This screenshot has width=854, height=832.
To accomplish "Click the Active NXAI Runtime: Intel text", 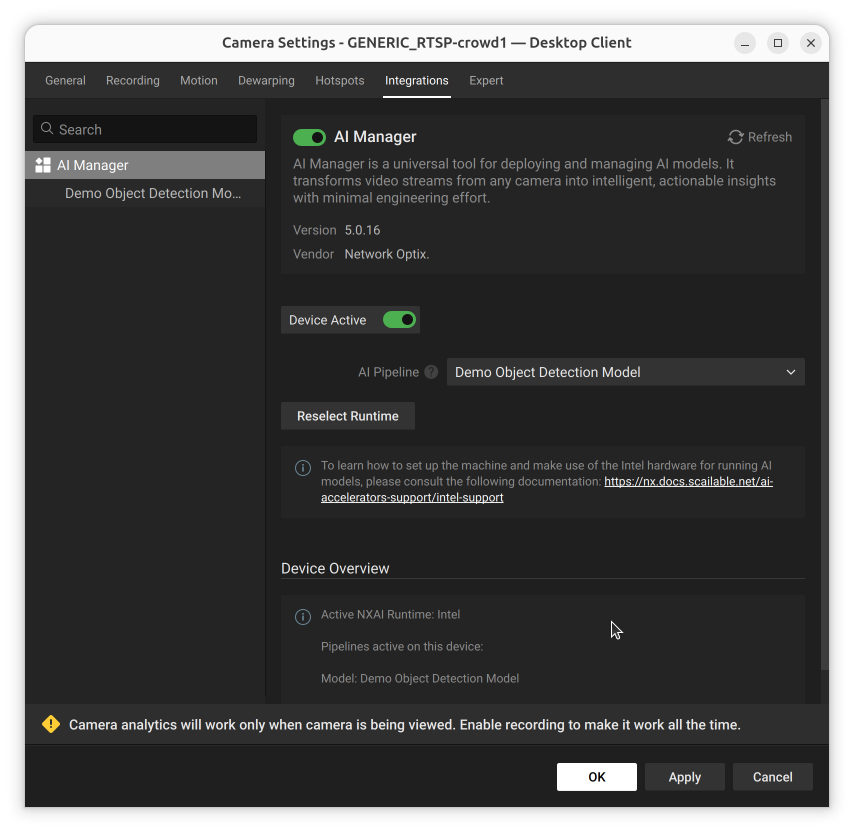I will click(391, 614).
